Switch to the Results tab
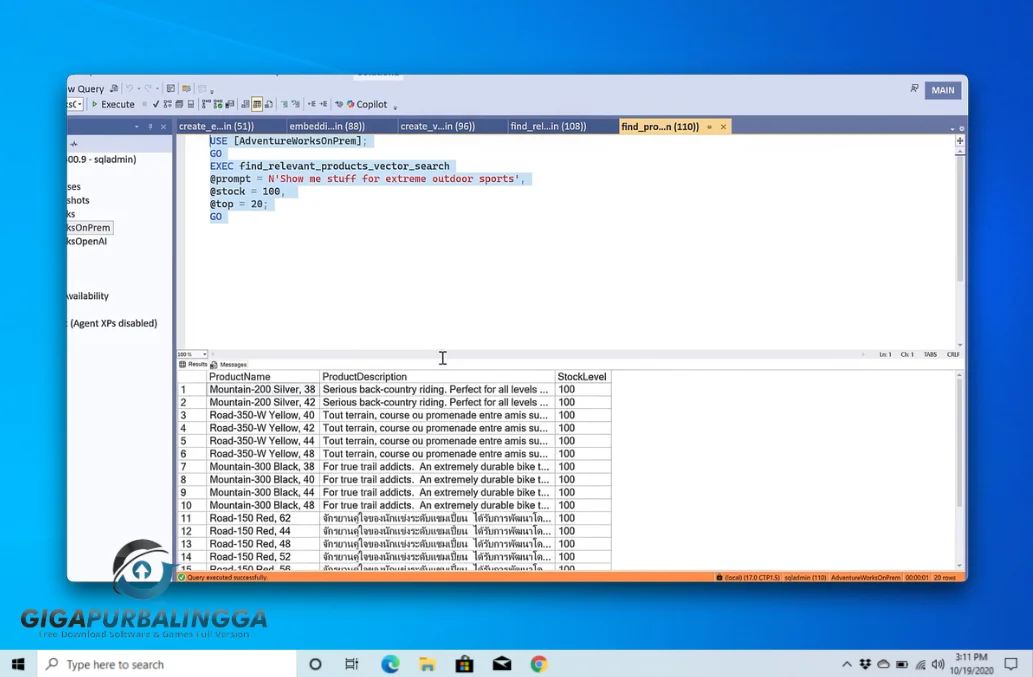This screenshot has width=1033, height=677. 193,364
